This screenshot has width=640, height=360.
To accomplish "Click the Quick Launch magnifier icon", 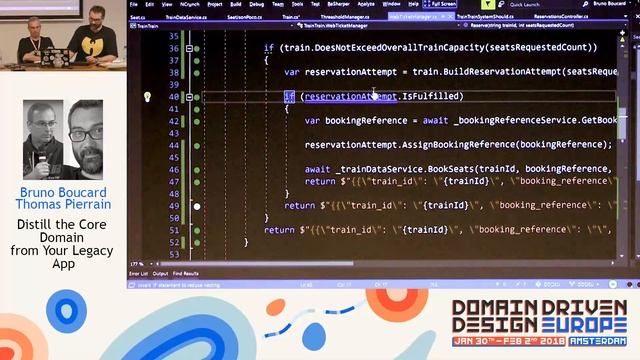I will point(585,4).
